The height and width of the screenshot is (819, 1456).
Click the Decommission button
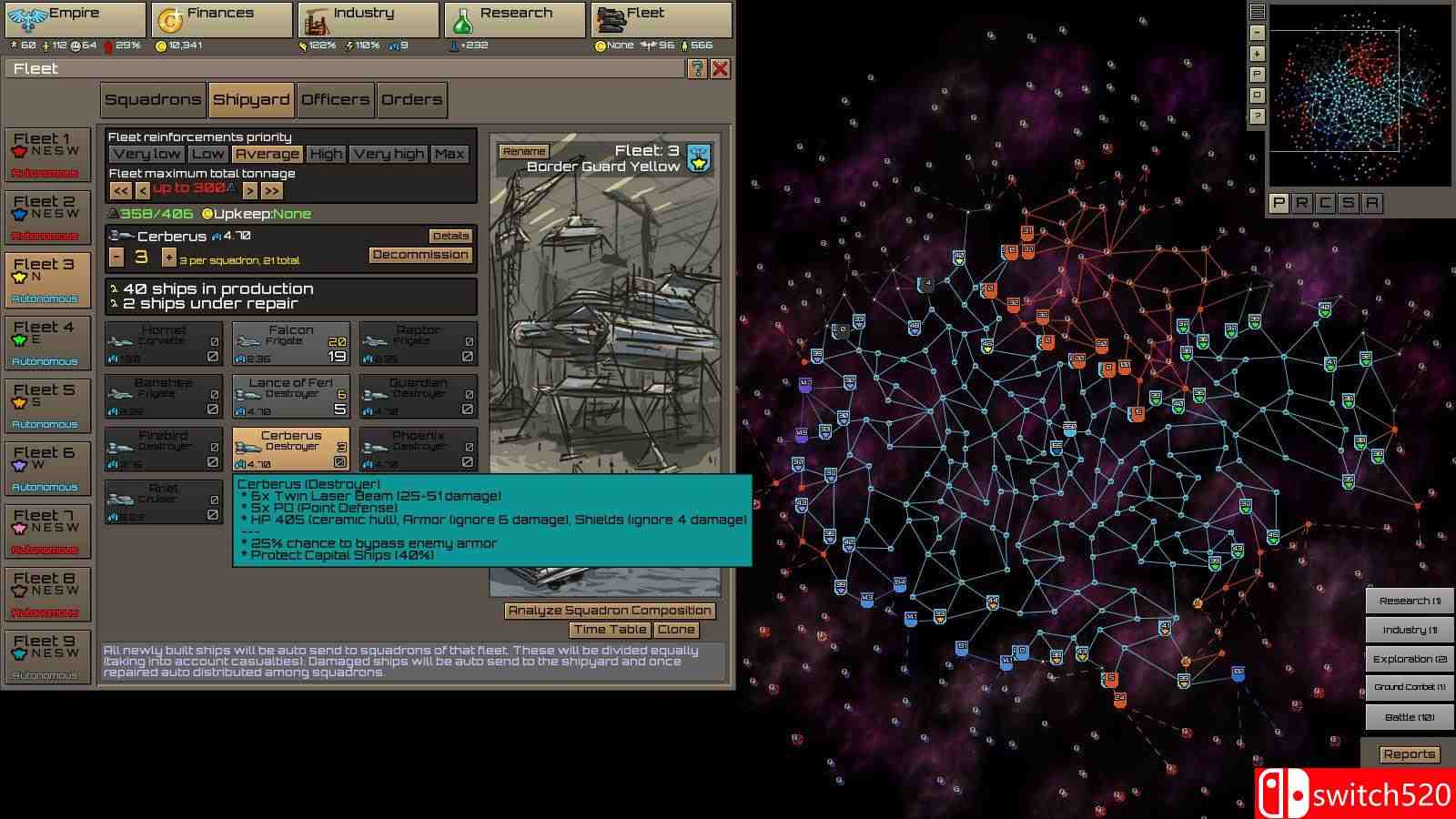click(420, 255)
